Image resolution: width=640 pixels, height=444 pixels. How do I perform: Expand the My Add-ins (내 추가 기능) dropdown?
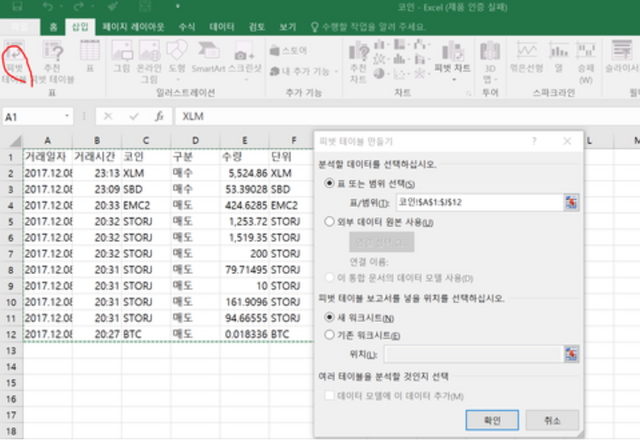pyautogui.click(x=336, y=71)
